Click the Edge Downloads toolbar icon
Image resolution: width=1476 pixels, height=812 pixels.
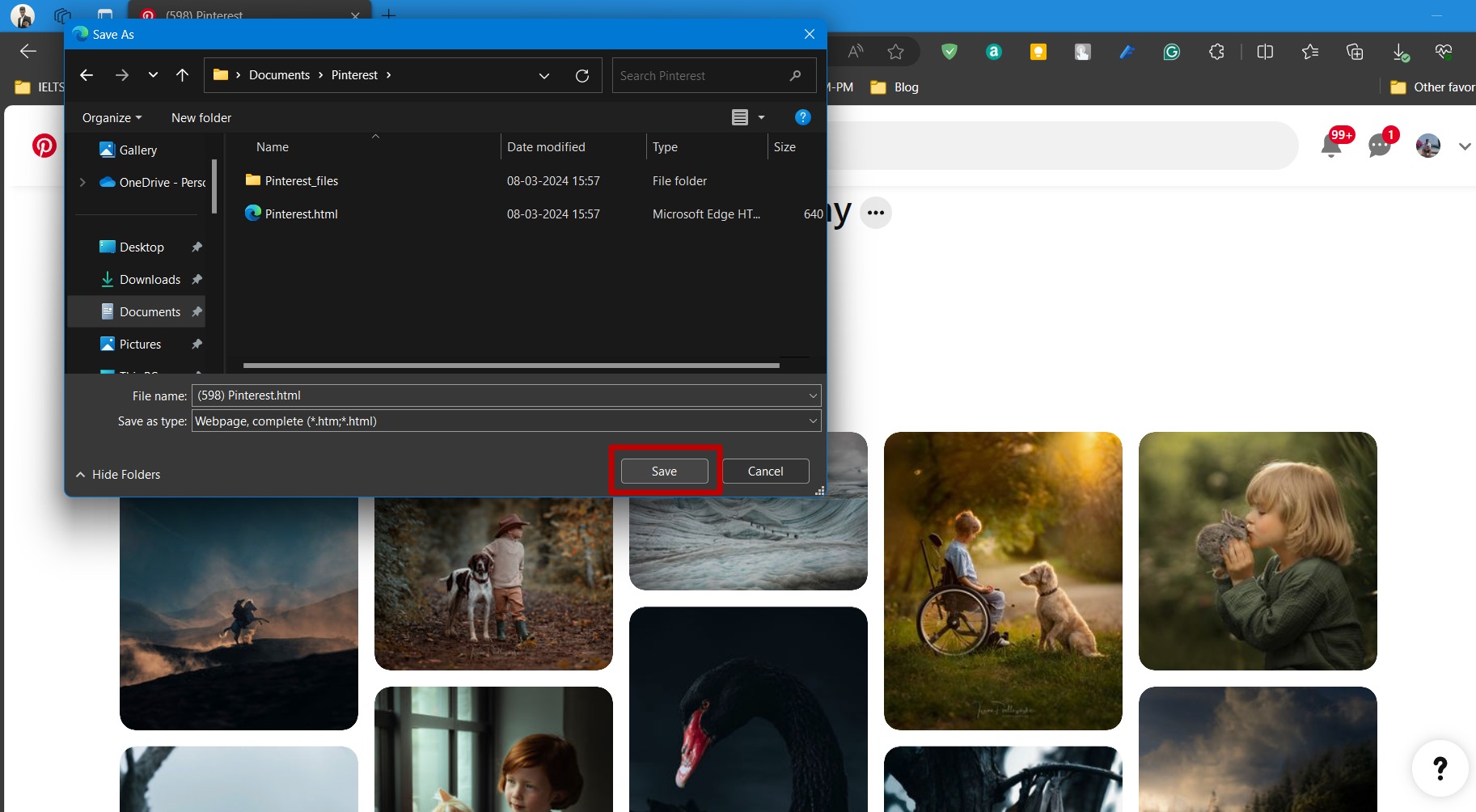click(1400, 53)
